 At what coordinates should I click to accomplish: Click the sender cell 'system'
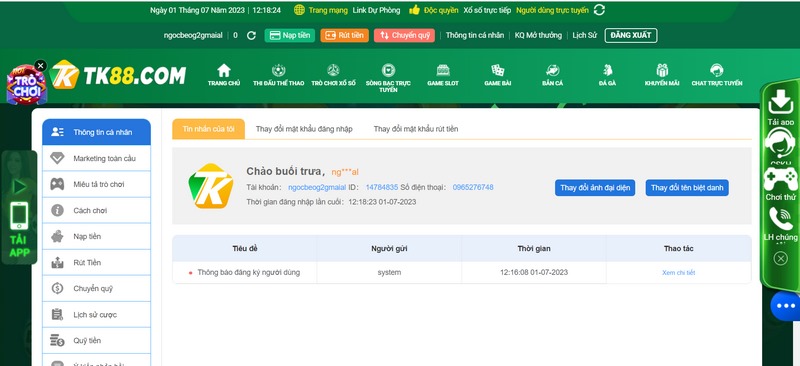(389, 273)
